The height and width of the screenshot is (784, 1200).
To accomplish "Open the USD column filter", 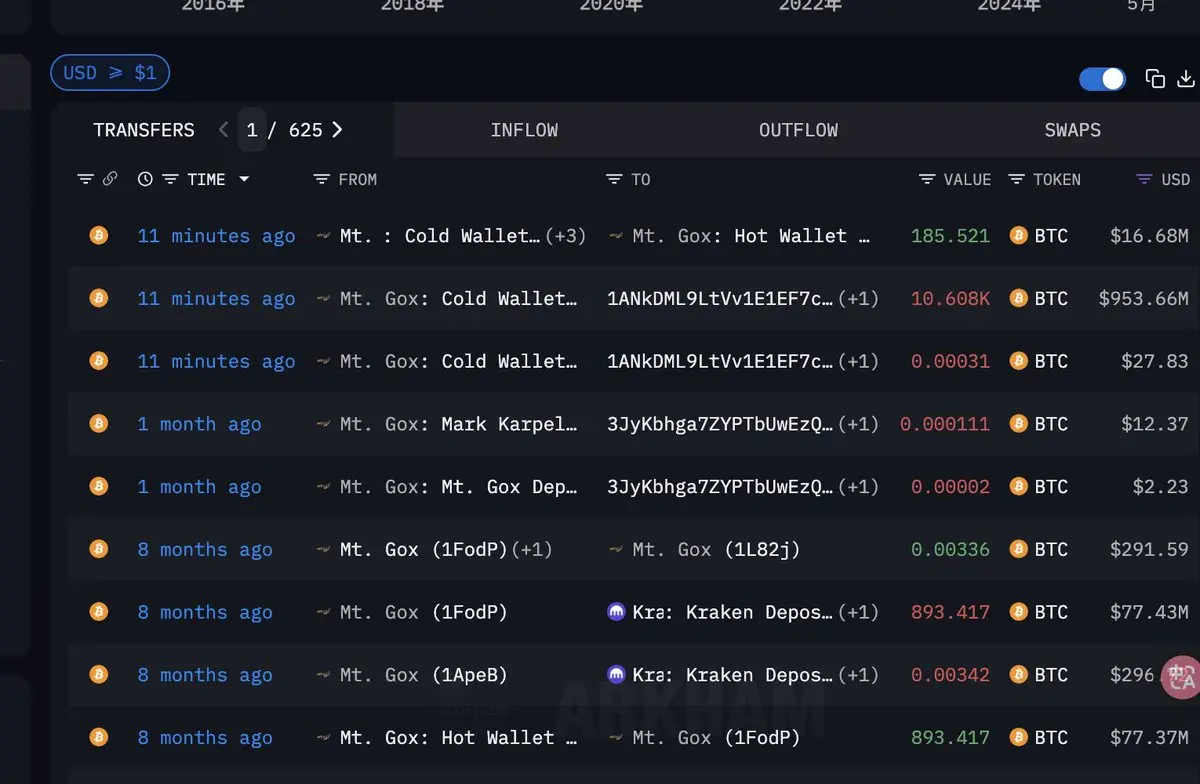I will (x=1144, y=179).
